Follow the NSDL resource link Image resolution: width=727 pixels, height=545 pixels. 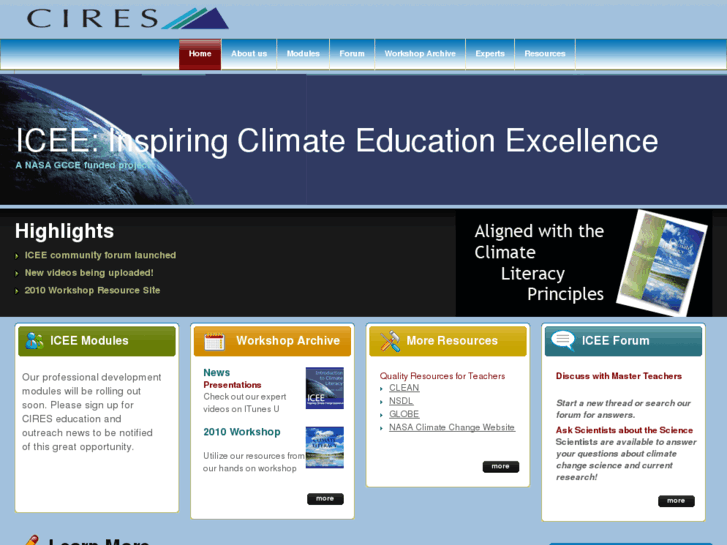pos(401,401)
